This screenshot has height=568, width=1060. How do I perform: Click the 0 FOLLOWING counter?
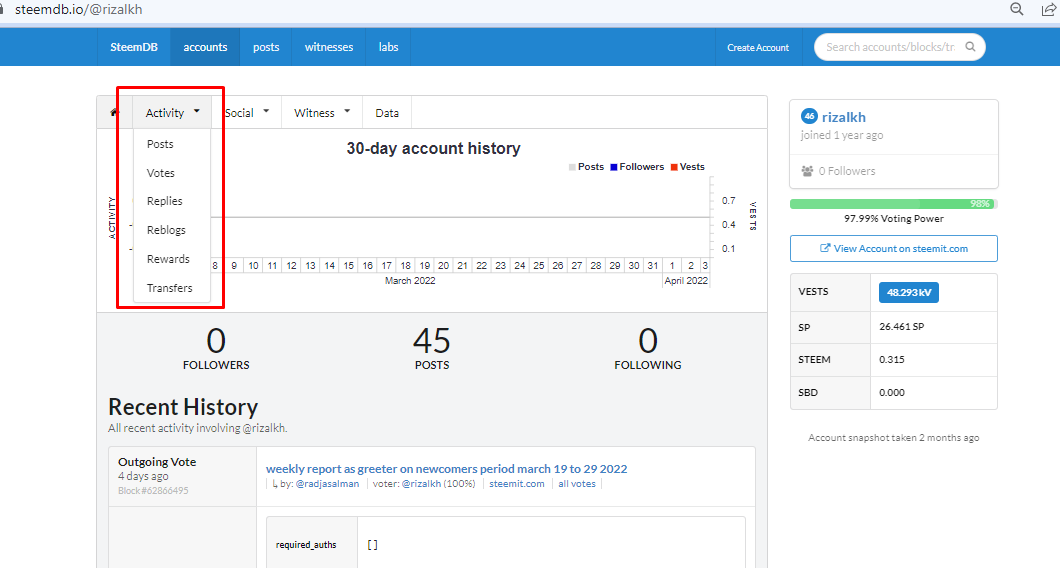point(648,348)
